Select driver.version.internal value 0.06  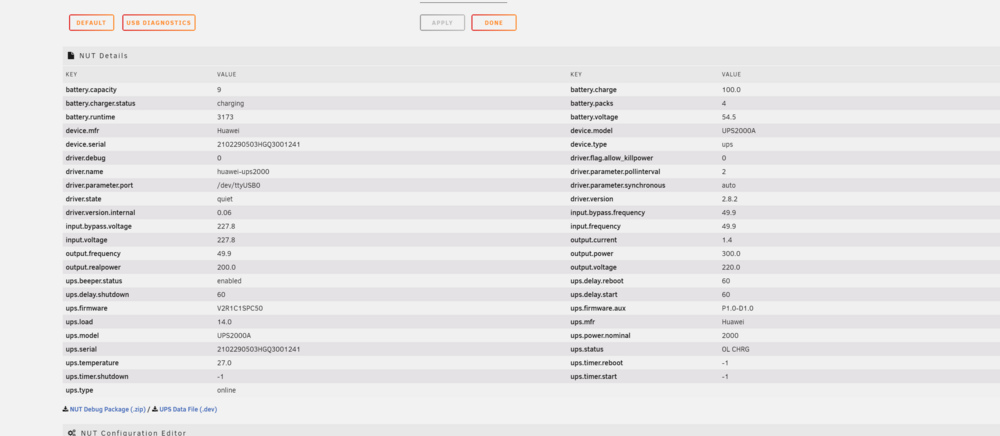pyautogui.click(x=224, y=212)
